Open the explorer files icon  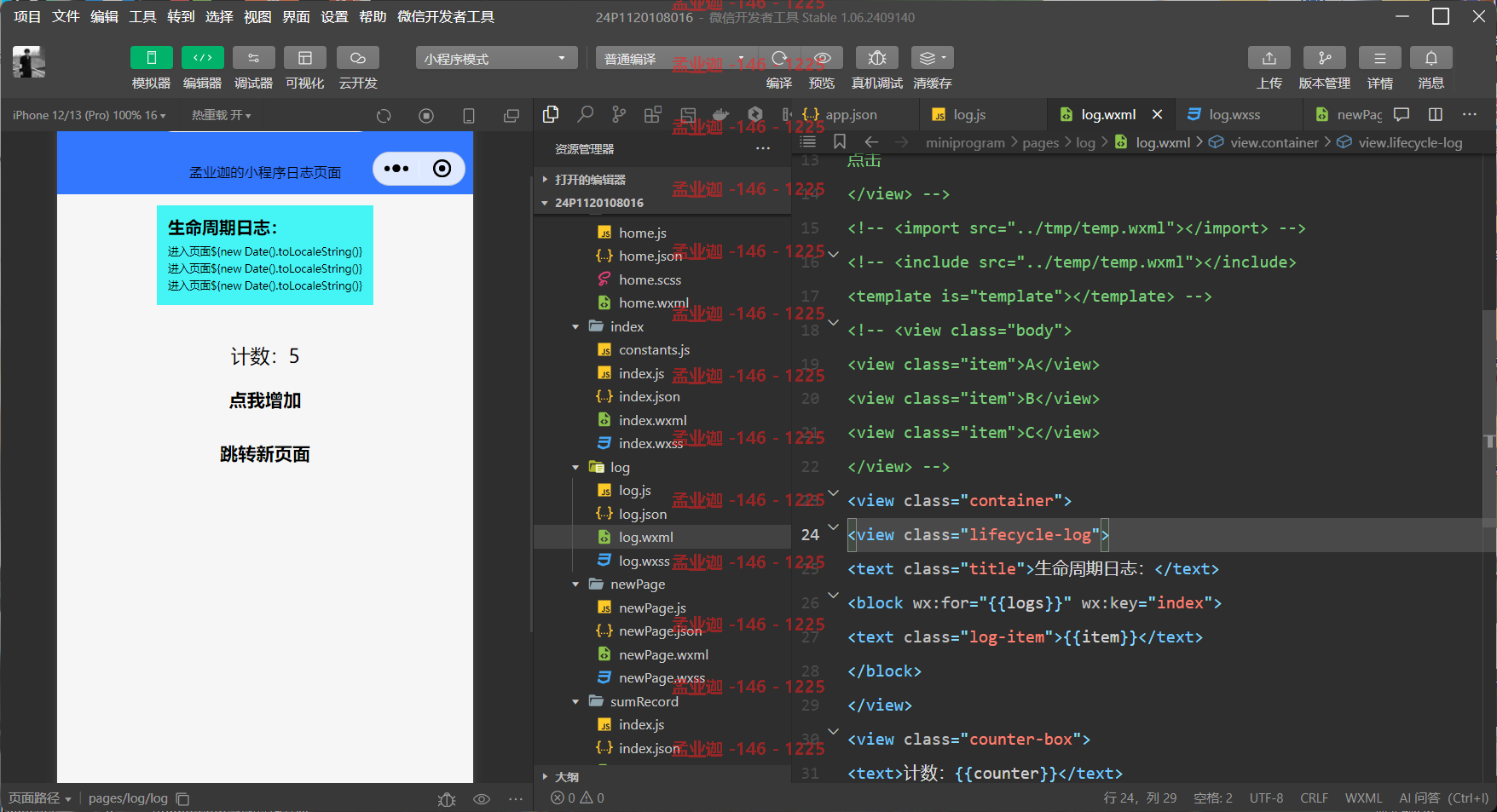[x=551, y=114]
